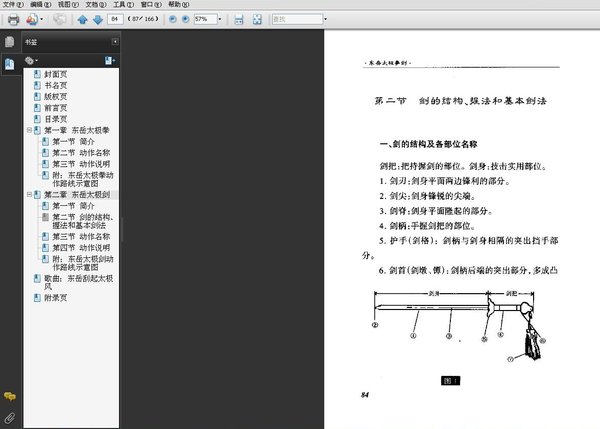Viewport: 600px width, 429px height.
Task: Select the 第一章 东岳太极拳 bookmark
Action: (77, 130)
